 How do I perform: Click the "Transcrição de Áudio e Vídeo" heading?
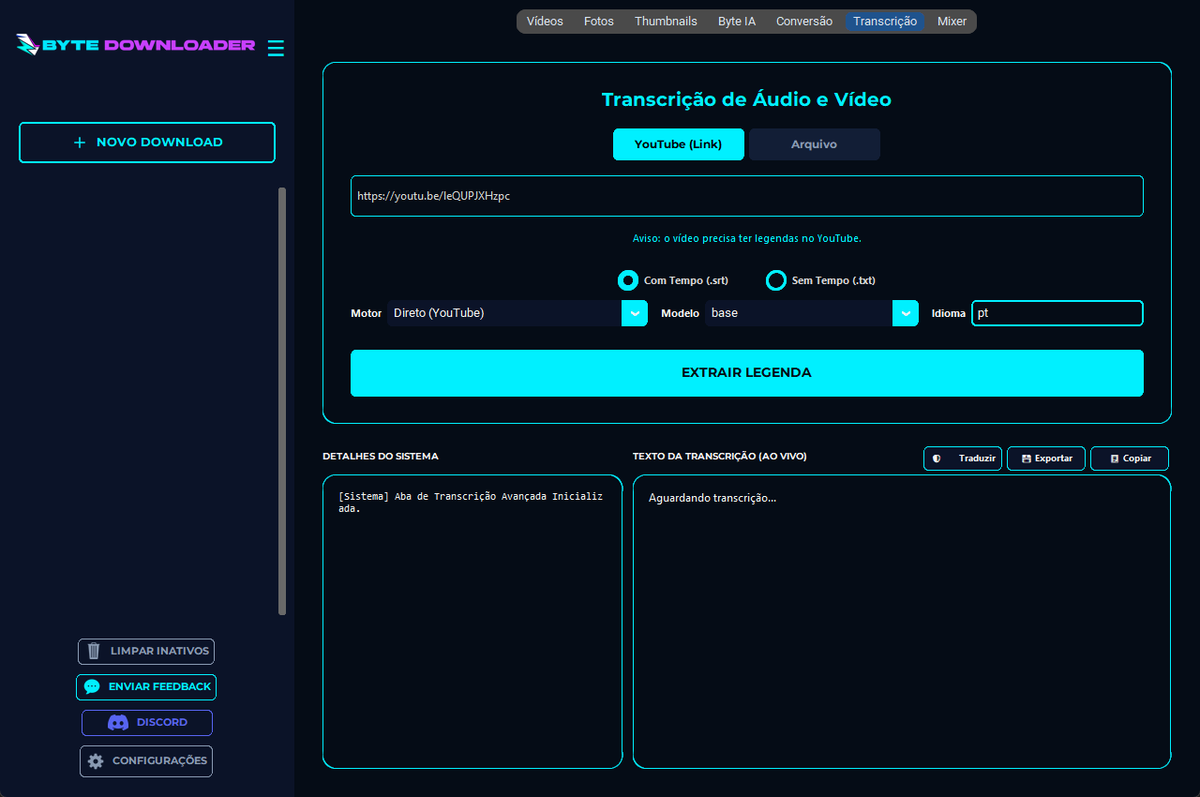(746, 100)
